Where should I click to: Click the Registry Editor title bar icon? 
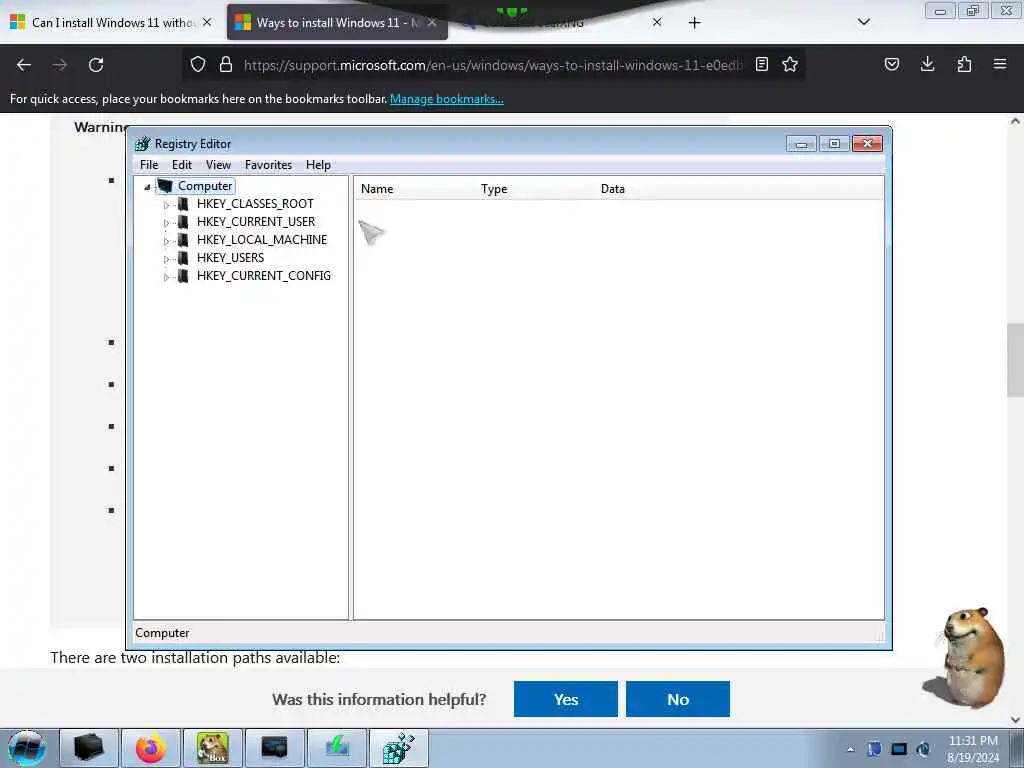(142, 144)
